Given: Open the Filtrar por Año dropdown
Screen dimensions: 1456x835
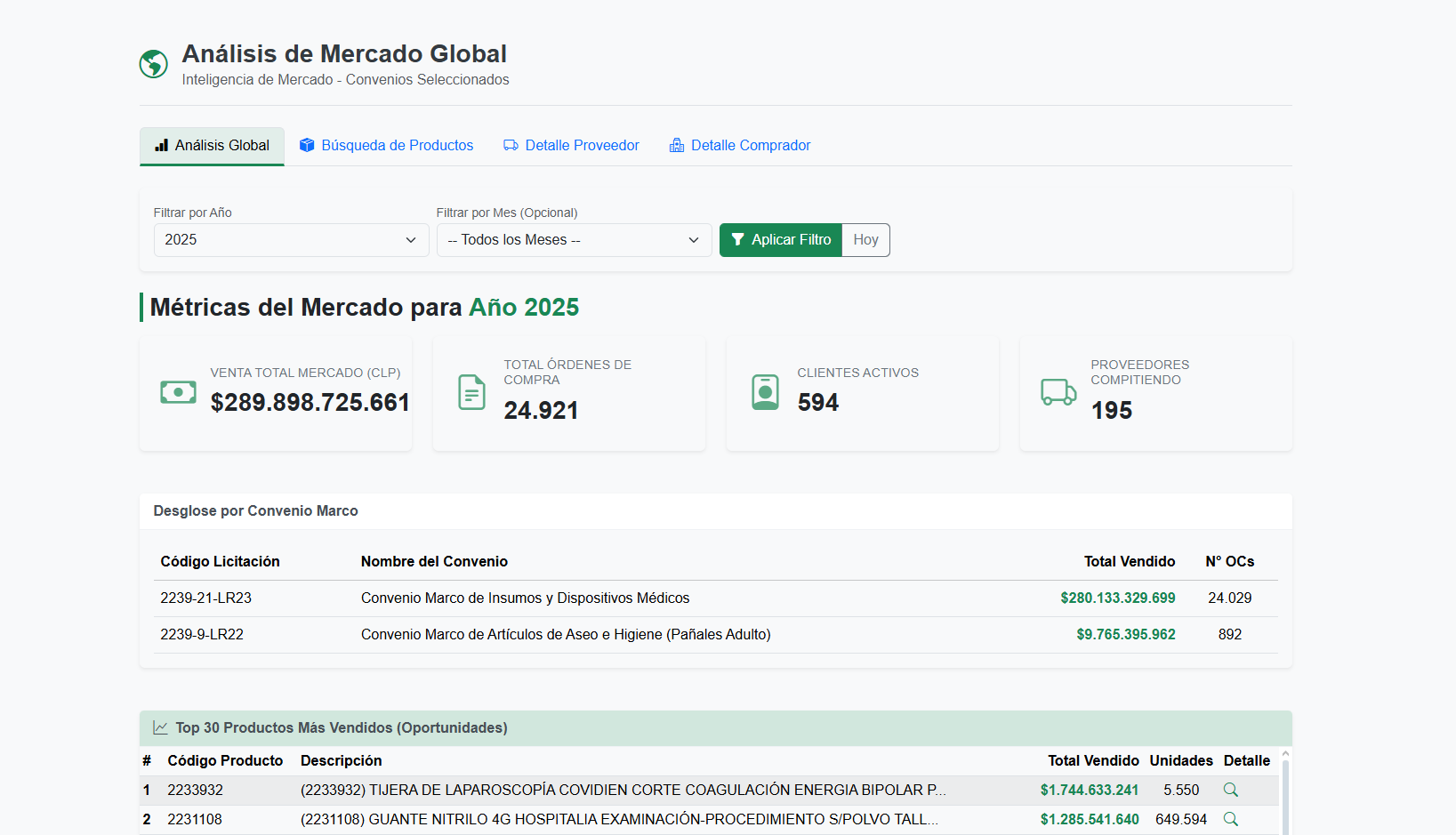Looking at the screenshot, I should 291,239.
